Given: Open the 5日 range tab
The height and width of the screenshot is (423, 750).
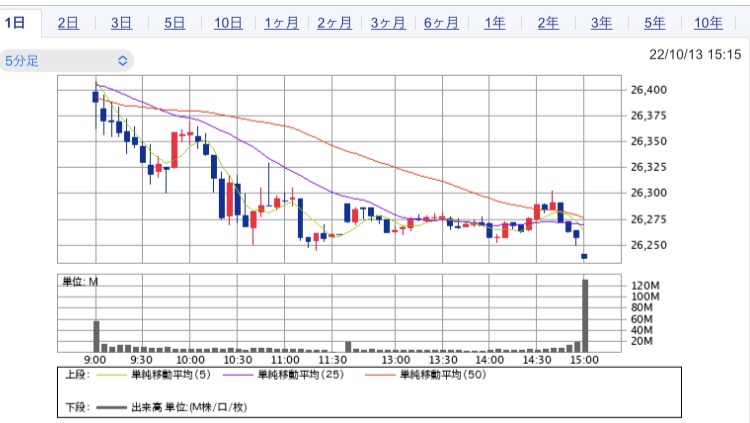Looking at the screenshot, I should (x=175, y=23).
